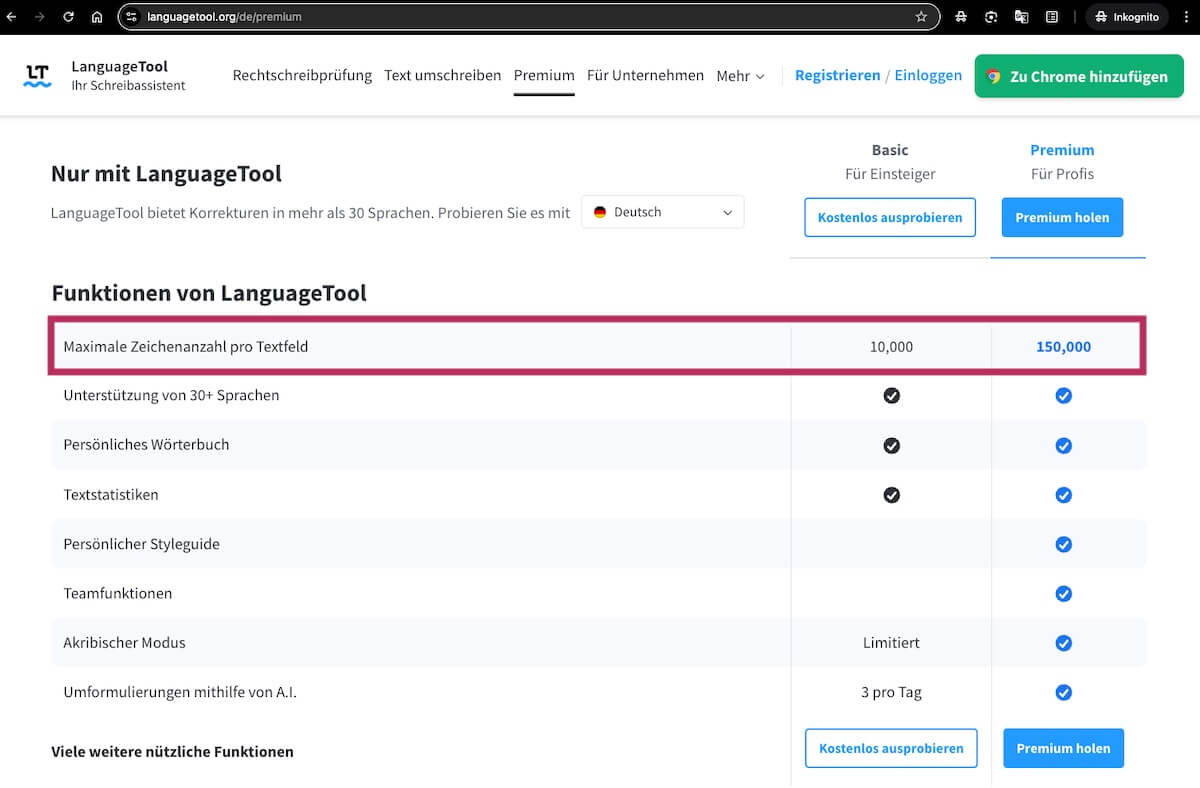Click the browser forward arrow
Screen dimensions: 1200x788
40,17
